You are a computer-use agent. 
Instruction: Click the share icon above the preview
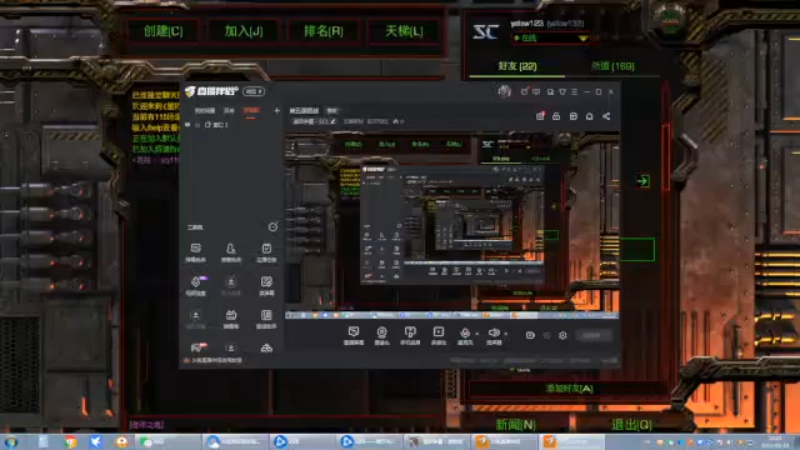[606, 116]
